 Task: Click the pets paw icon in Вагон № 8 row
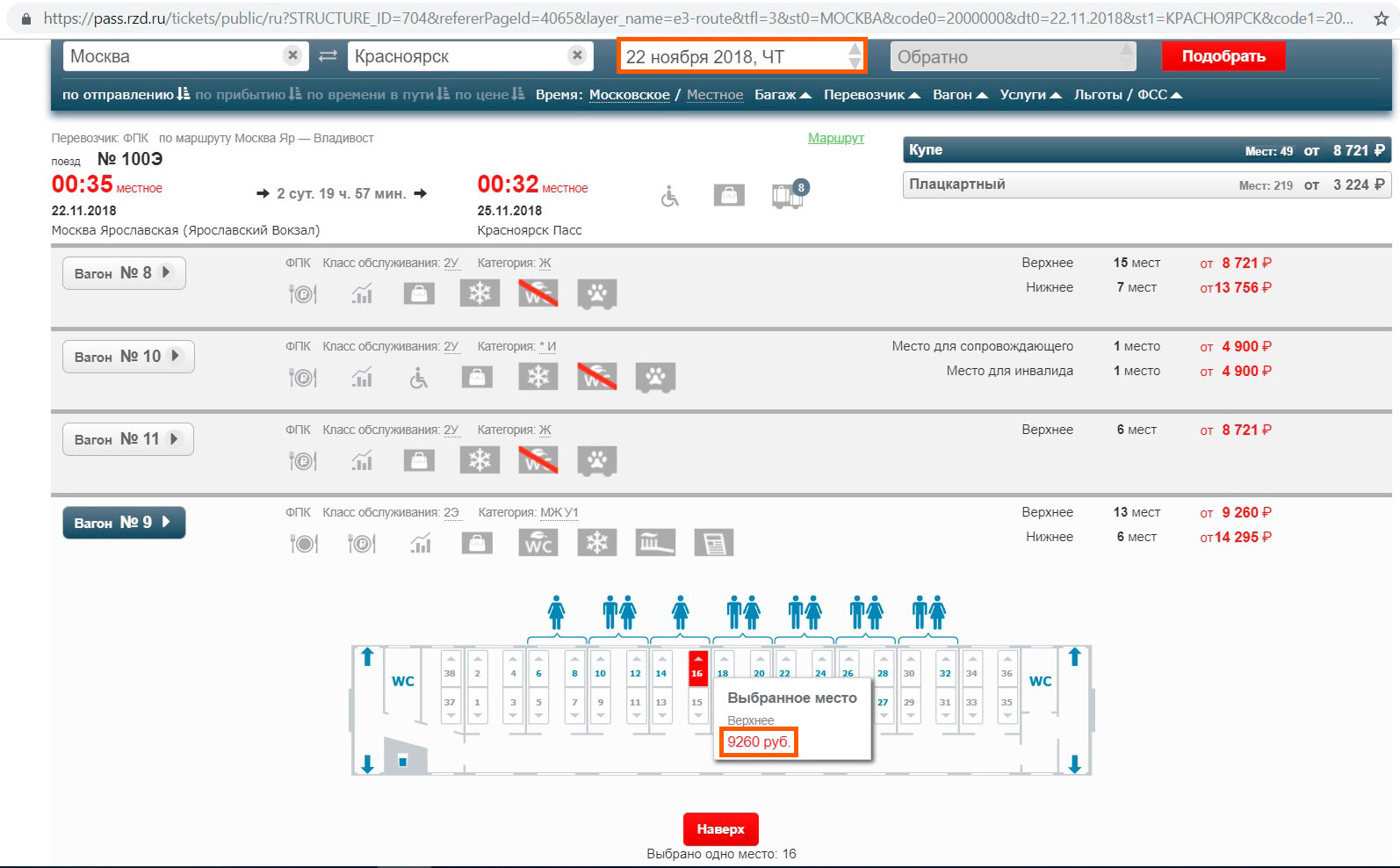597,293
